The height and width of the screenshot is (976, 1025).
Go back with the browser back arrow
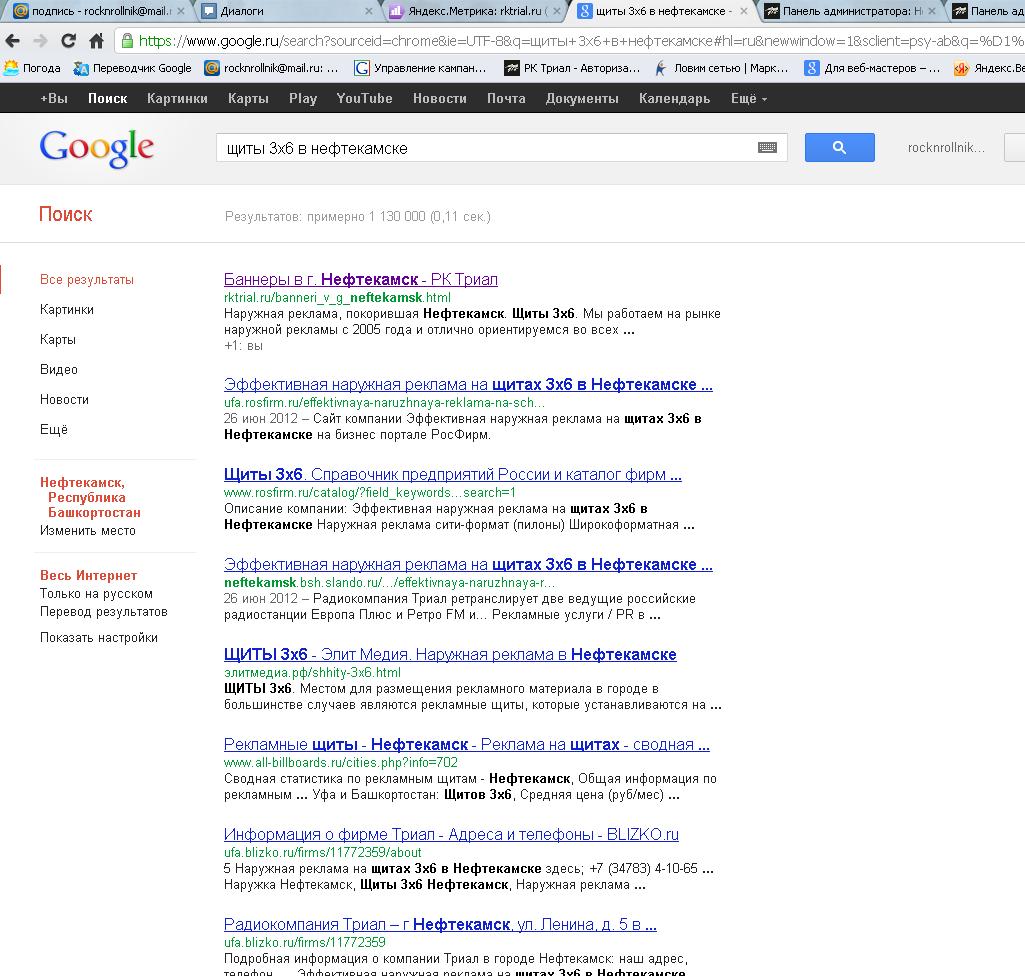(x=12, y=41)
